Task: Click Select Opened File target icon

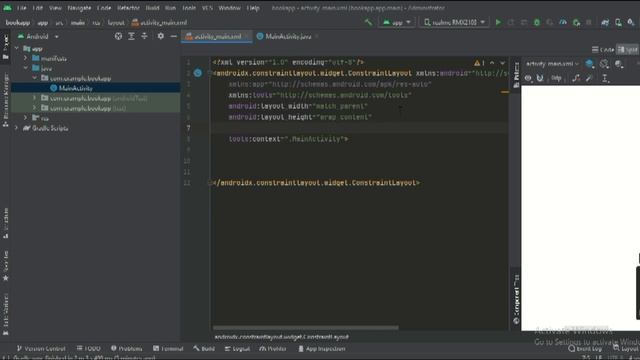Action: click(118, 36)
